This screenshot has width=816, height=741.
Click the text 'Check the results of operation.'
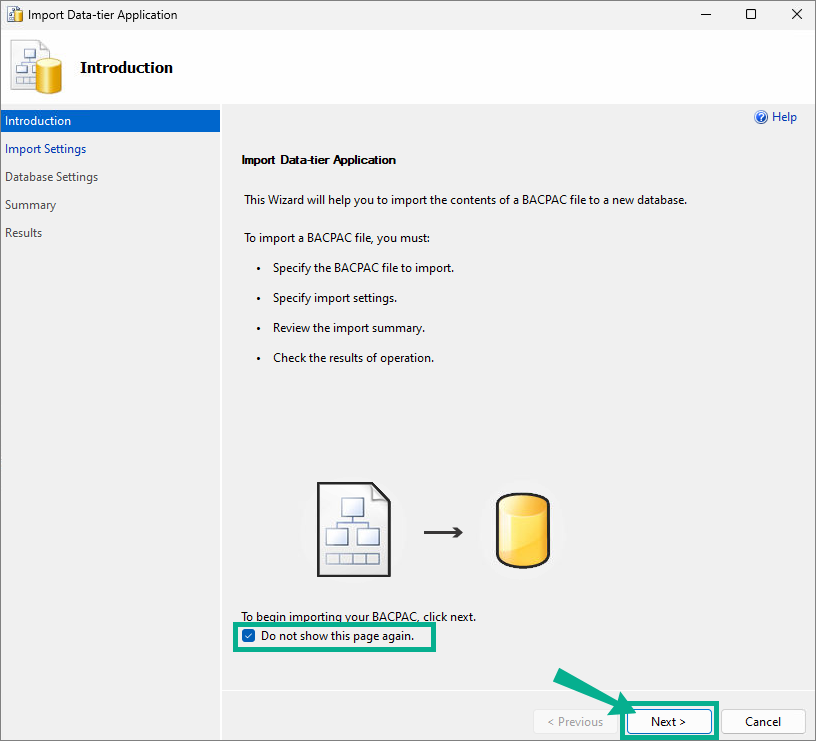tap(353, 358)
